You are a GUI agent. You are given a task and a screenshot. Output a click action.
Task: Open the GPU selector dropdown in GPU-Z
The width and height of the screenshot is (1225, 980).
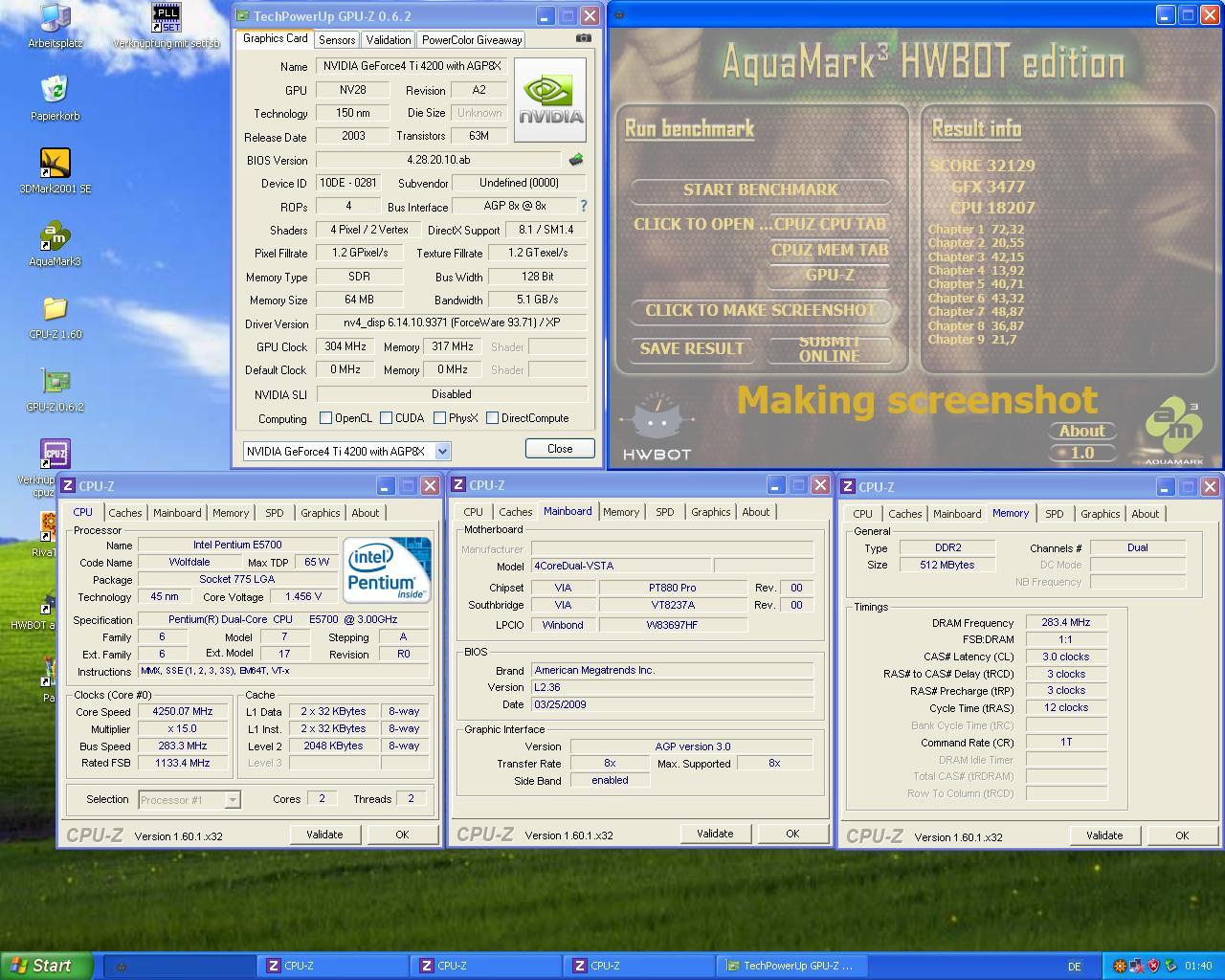click(x=442, y=451)
